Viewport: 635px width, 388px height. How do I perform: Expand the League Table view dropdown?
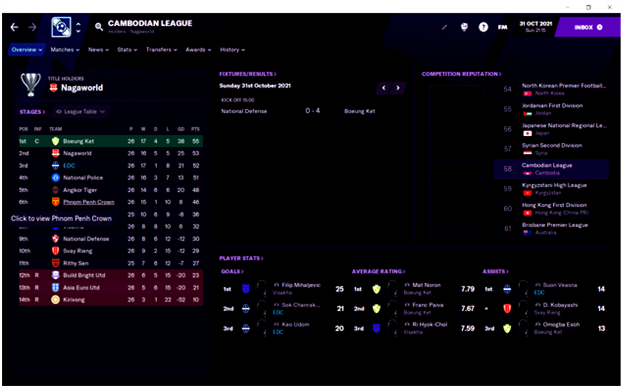tap(80, 112)
